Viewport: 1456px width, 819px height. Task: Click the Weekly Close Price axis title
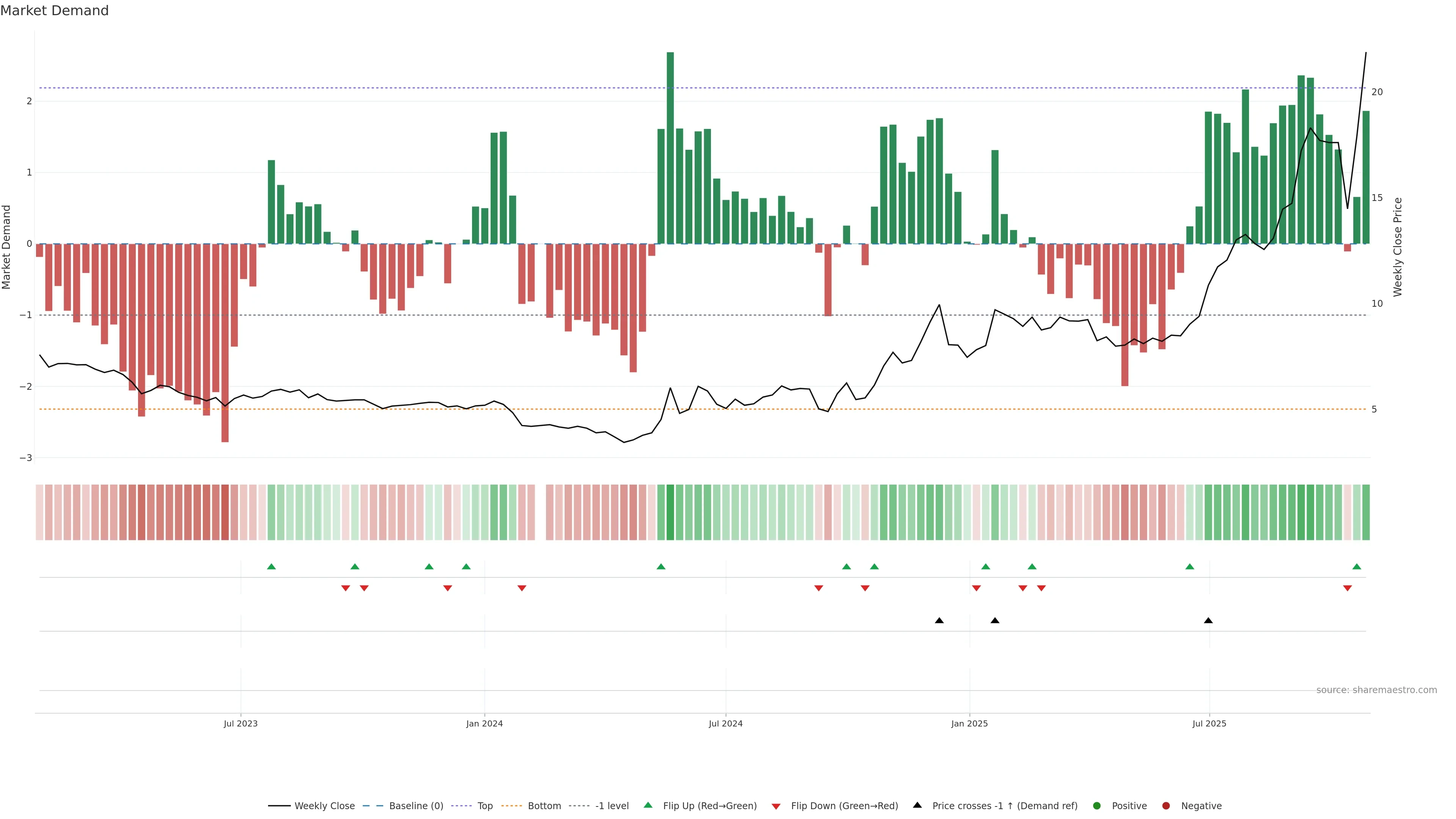(x=1398, y=247)
